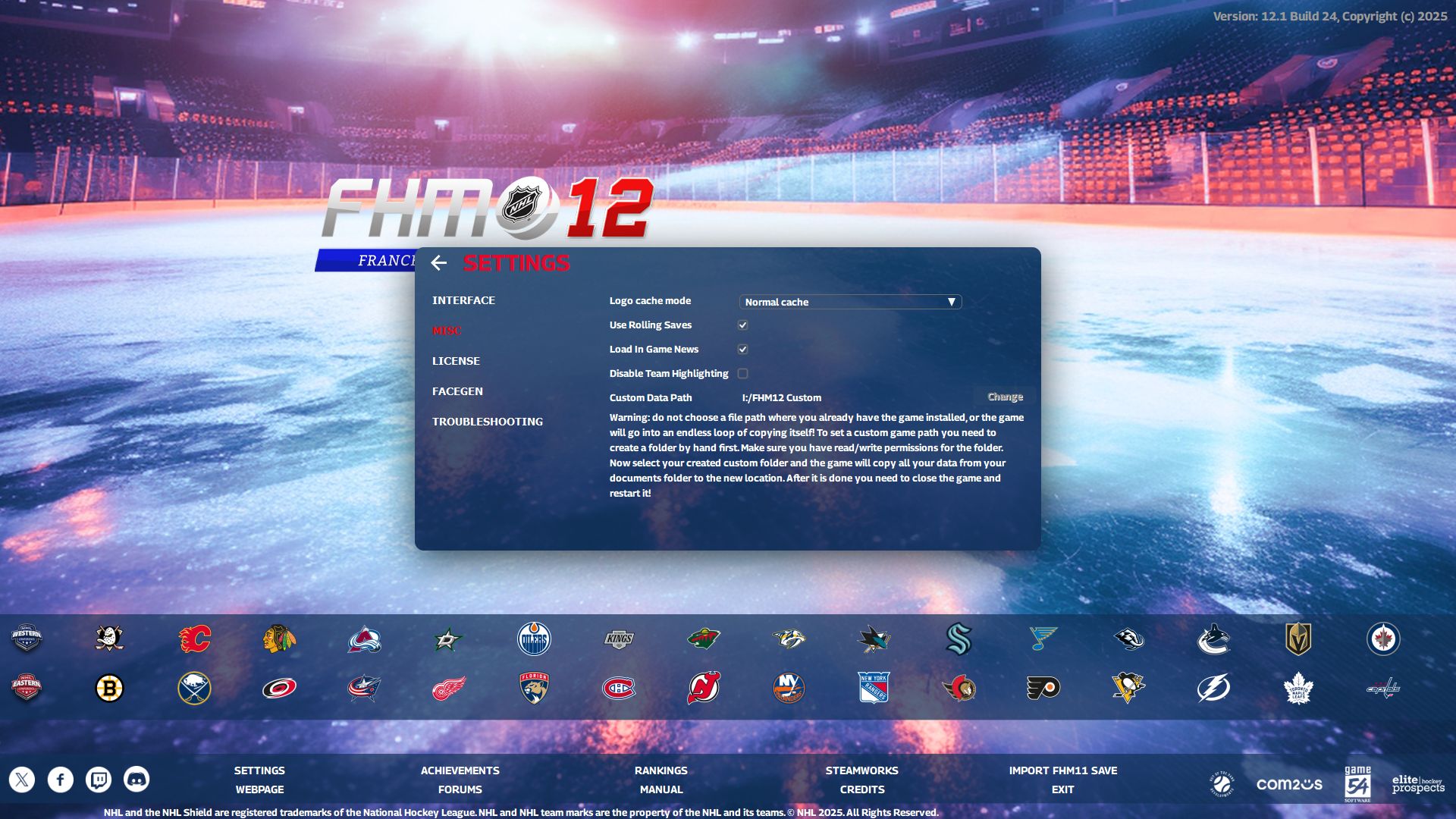The width and height of the screenshot is (1456, 819).
Task: Click Import FHM11 Save link
Action: click(x=1062, y=770)
